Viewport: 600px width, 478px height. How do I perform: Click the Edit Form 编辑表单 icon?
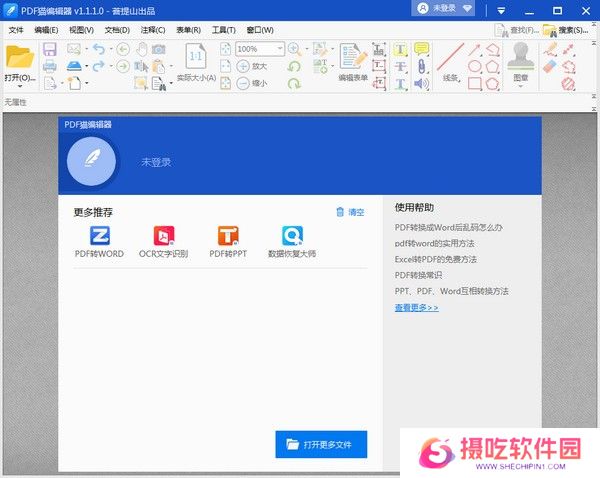[x=353, y=61]
